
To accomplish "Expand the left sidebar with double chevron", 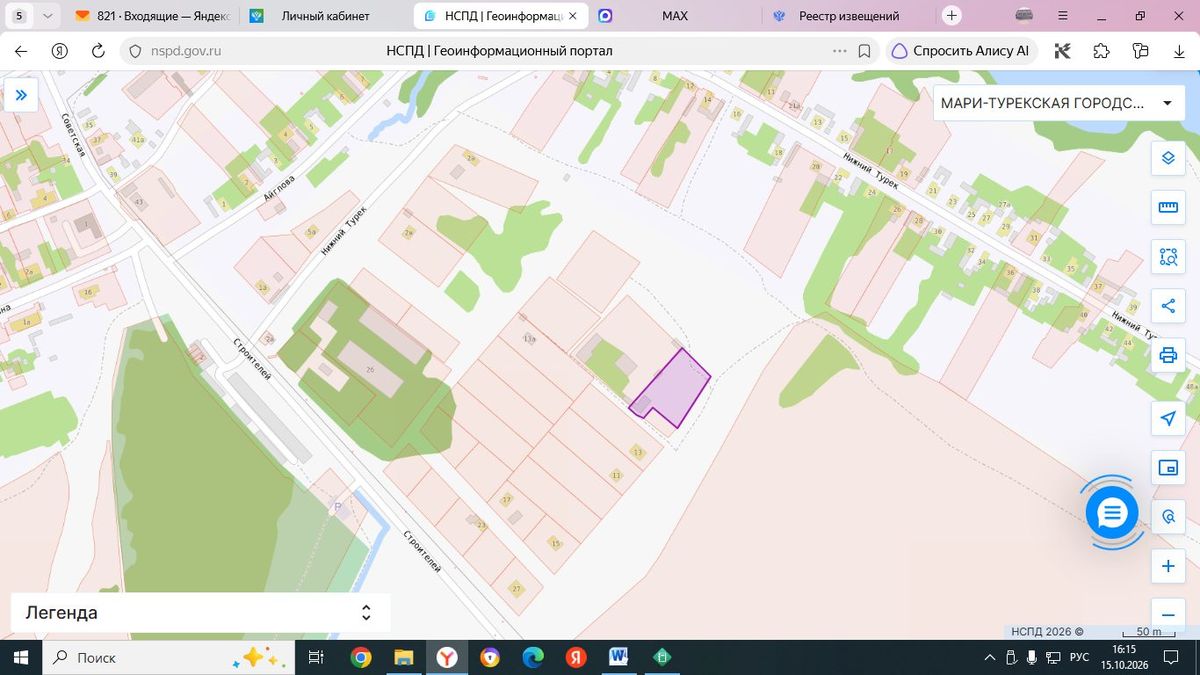I will pos(20,95).
